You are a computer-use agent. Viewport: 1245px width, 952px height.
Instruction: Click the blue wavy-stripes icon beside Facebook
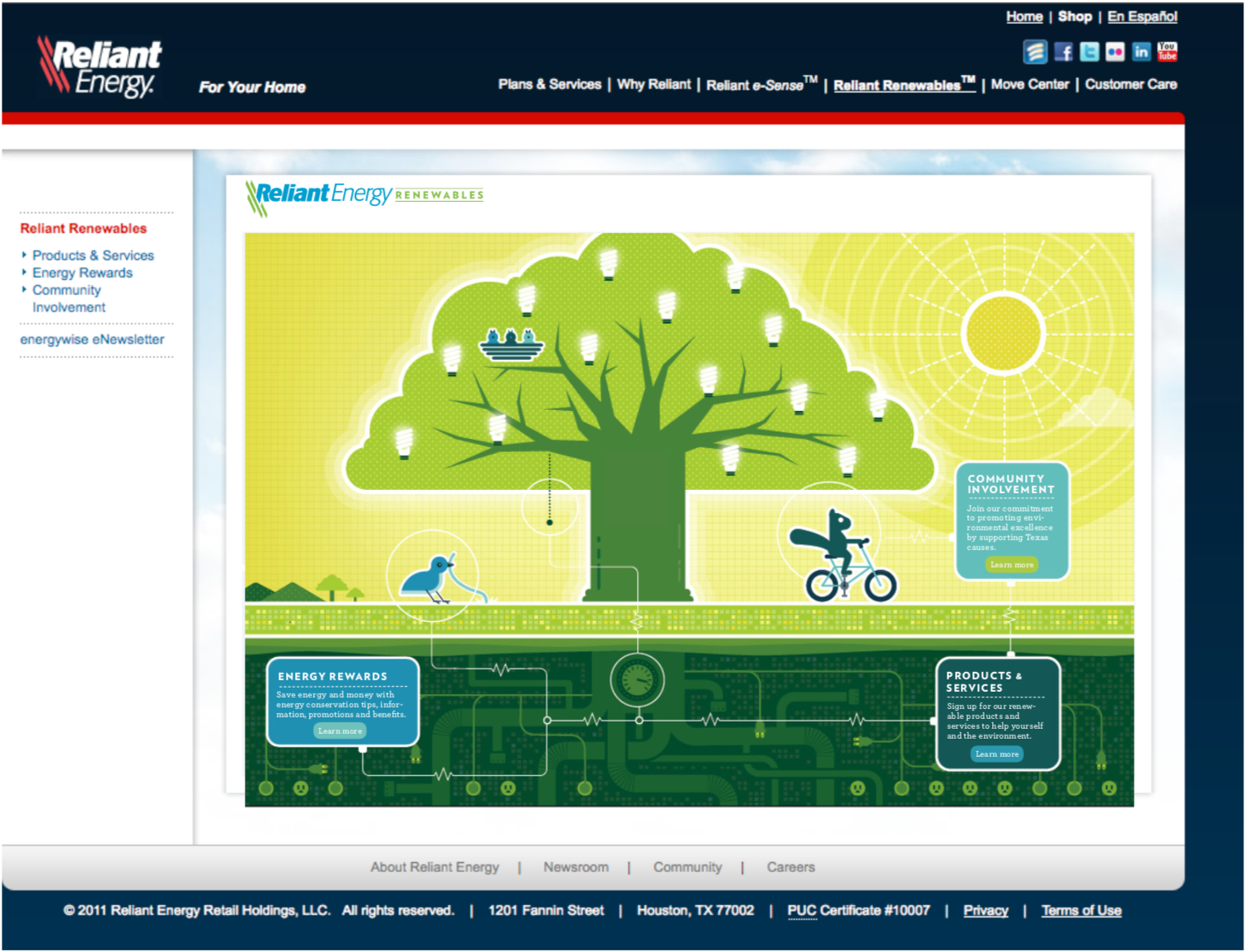1035,52
